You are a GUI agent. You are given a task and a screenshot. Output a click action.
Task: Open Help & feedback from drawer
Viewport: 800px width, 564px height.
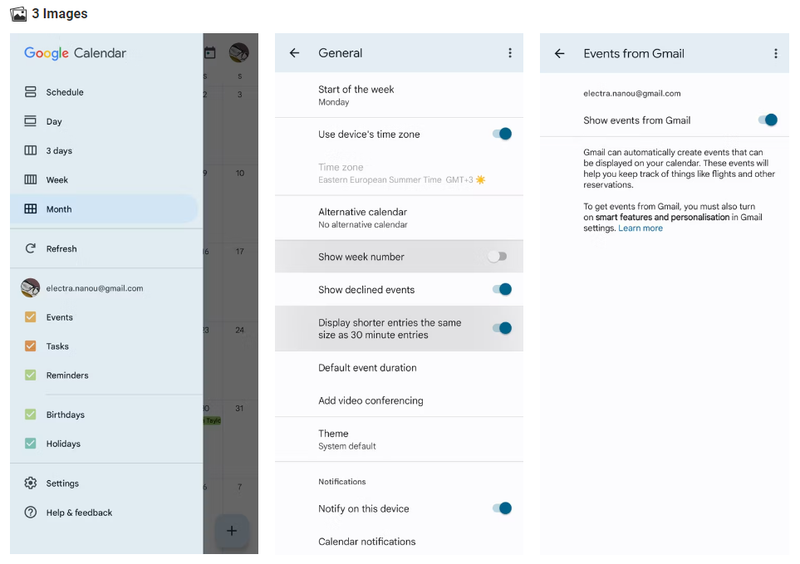(x=106, y=512)
